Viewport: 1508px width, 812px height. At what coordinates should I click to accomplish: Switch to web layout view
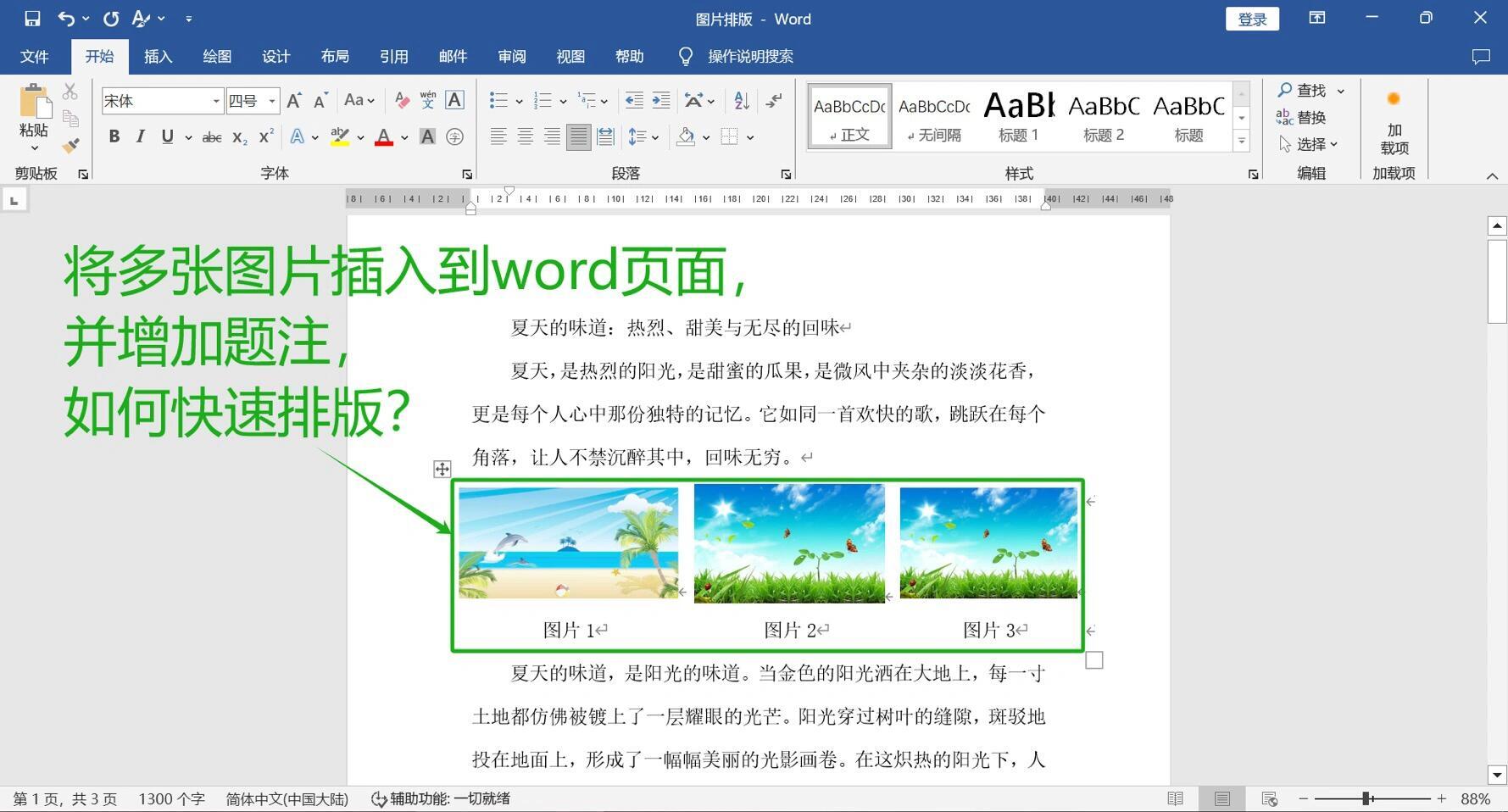point(1269,798)
